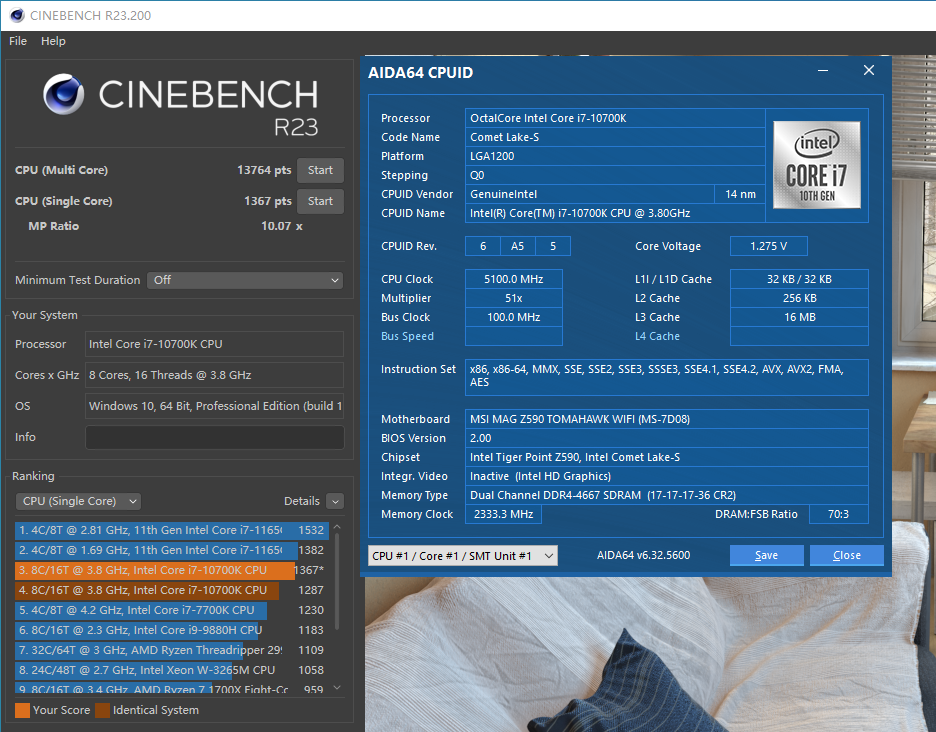
Task: Click the 1367 pts single core score
Action: tap(267, 201)
